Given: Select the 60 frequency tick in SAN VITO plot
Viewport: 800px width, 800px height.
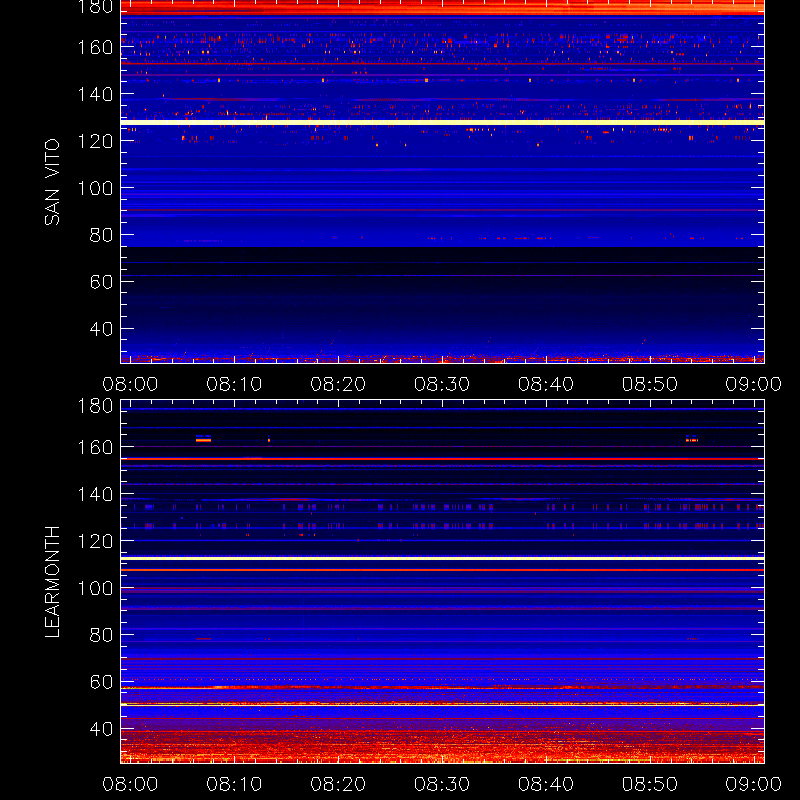Looking at the screenshot, I should (x=101, y=282).
